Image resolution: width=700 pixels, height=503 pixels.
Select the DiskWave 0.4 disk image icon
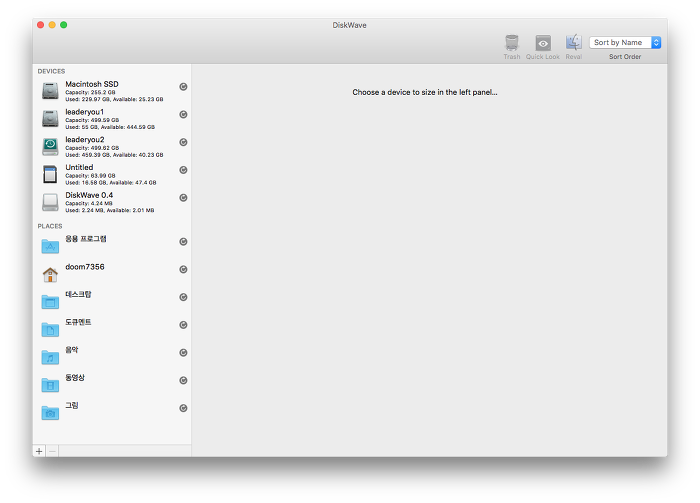point(50,202)
